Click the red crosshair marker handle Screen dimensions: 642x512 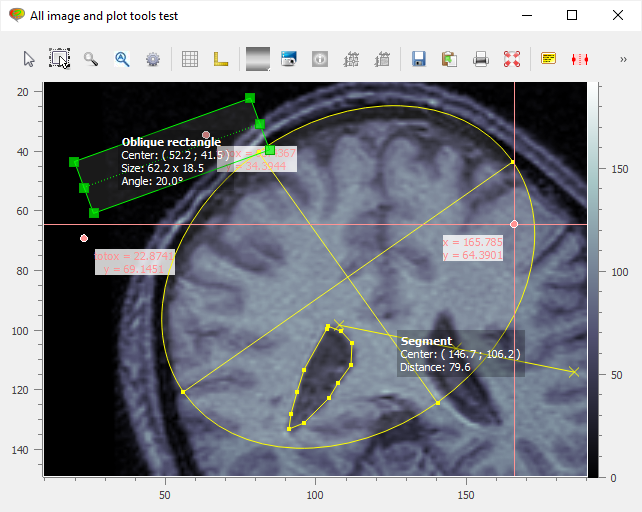click(514, 224)
